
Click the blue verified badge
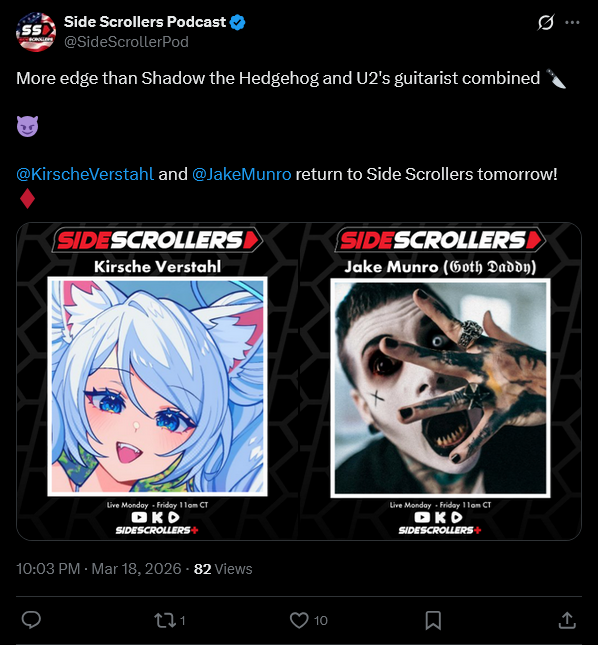pyautogui.click(x=237, y=22)
